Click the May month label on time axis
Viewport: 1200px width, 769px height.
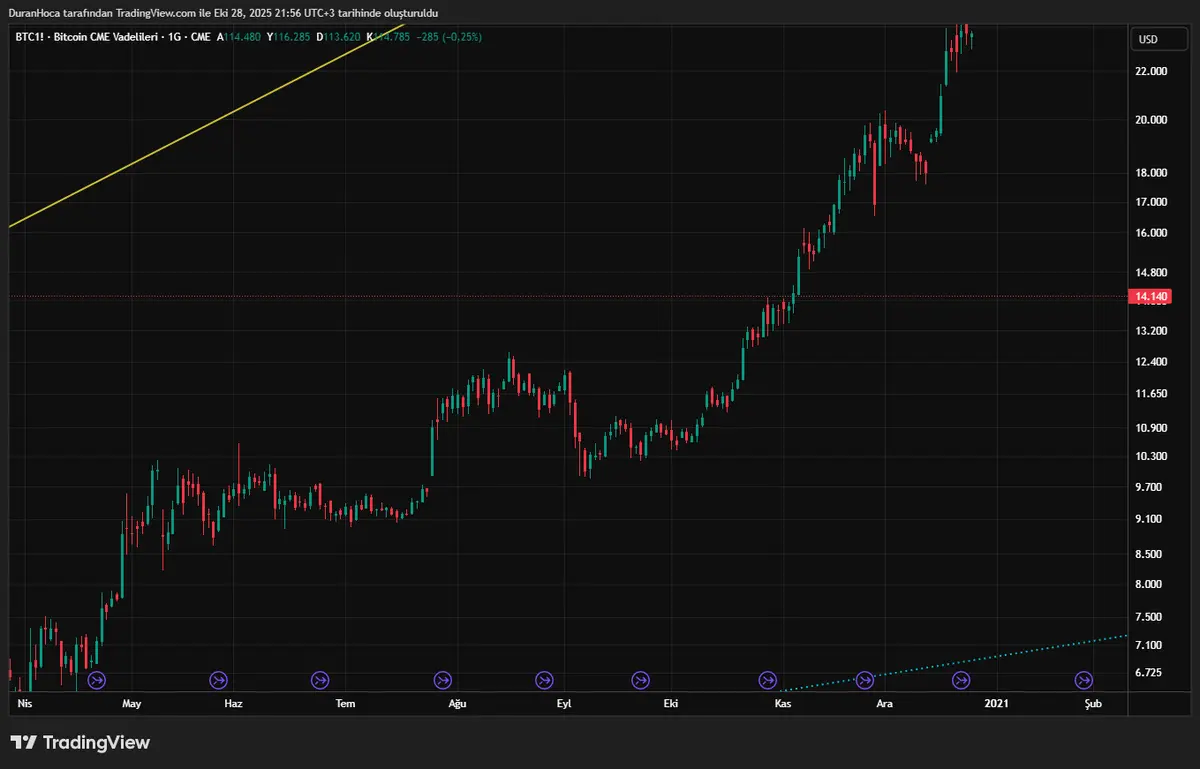[132, 704]
